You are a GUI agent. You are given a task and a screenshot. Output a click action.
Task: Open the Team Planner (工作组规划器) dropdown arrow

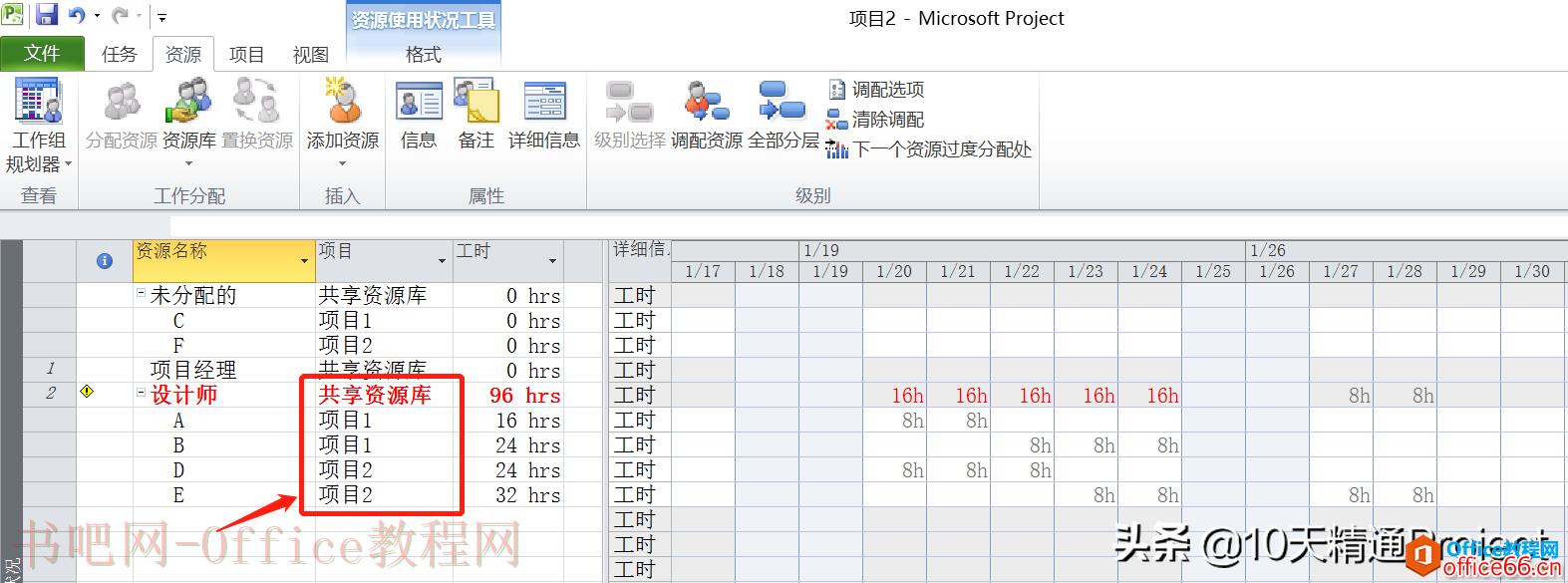[68, 164]
